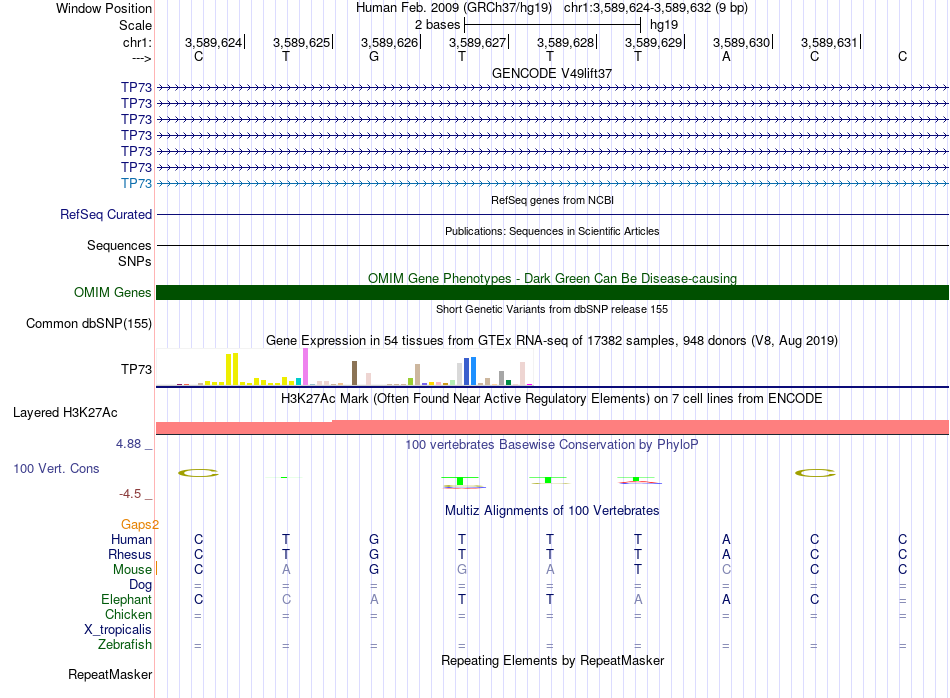
Task: Click the Dog alignment row label
Action: (x=141, y=585)
